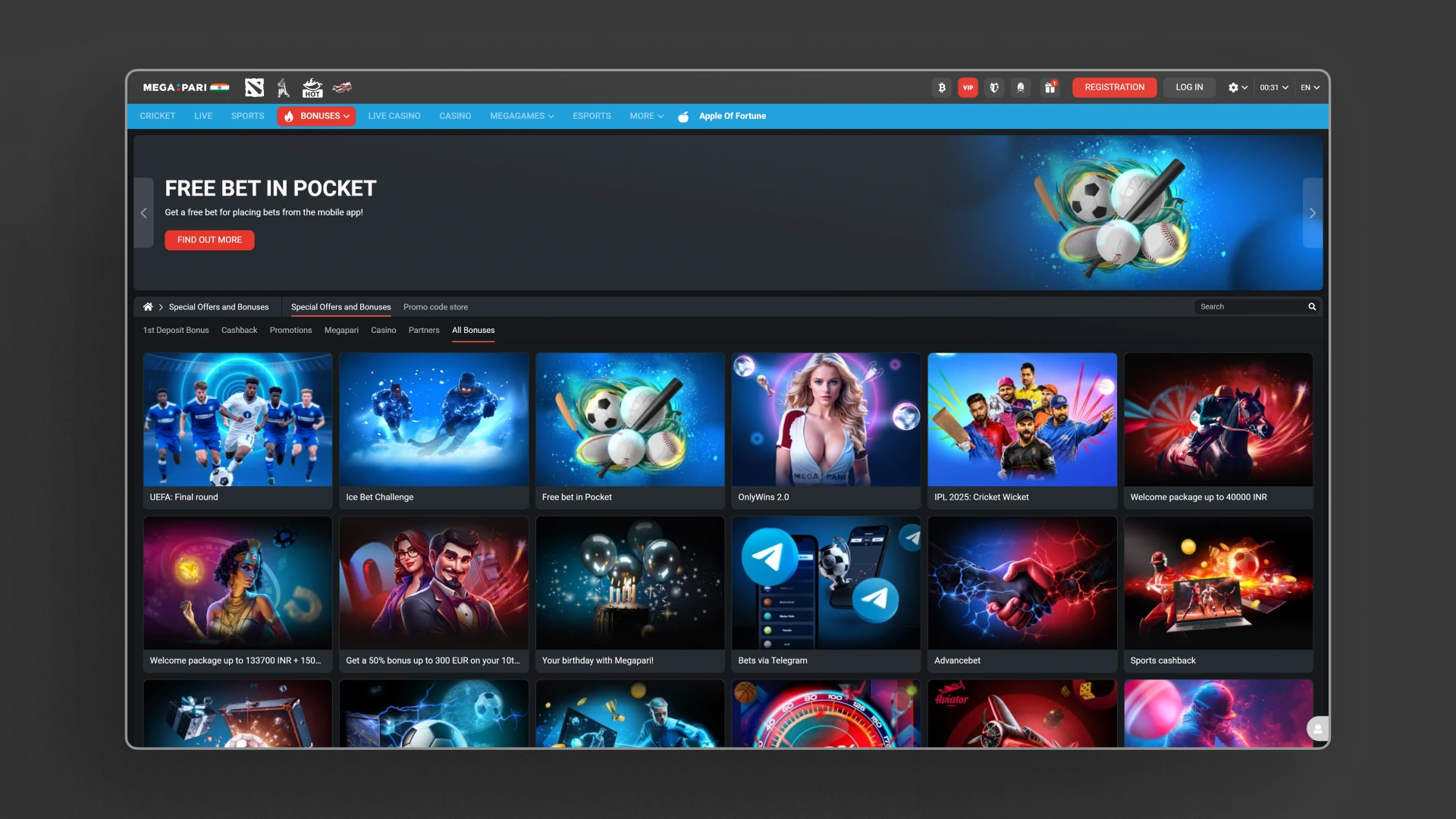Open the UEFA: Final round card

click(237, 430)
